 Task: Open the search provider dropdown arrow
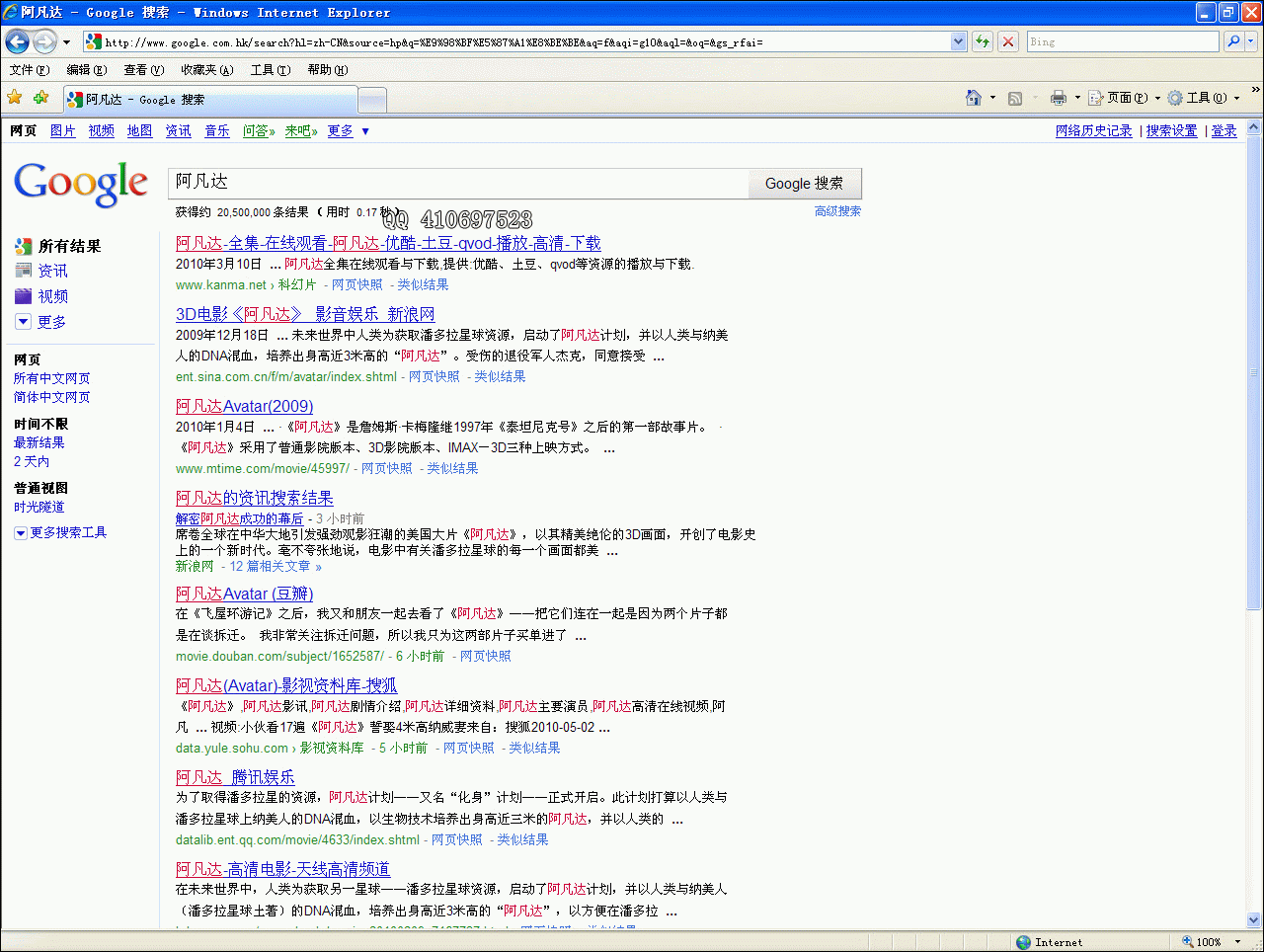pyautogui.click(x=1251, y=41)
